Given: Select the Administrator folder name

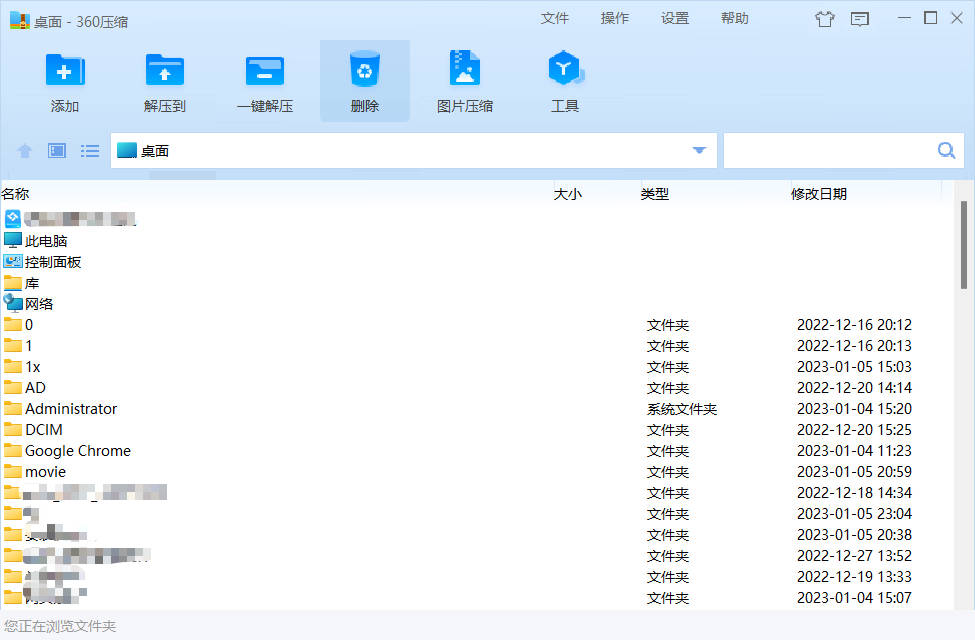Looking at the screenshot, I should [x=71, y=409].
